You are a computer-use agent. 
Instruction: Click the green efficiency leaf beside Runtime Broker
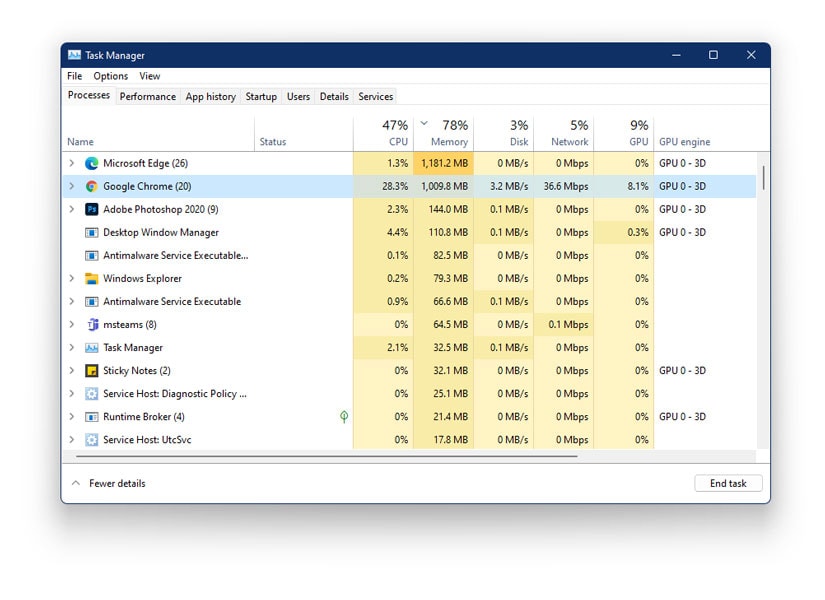(343, 416)
